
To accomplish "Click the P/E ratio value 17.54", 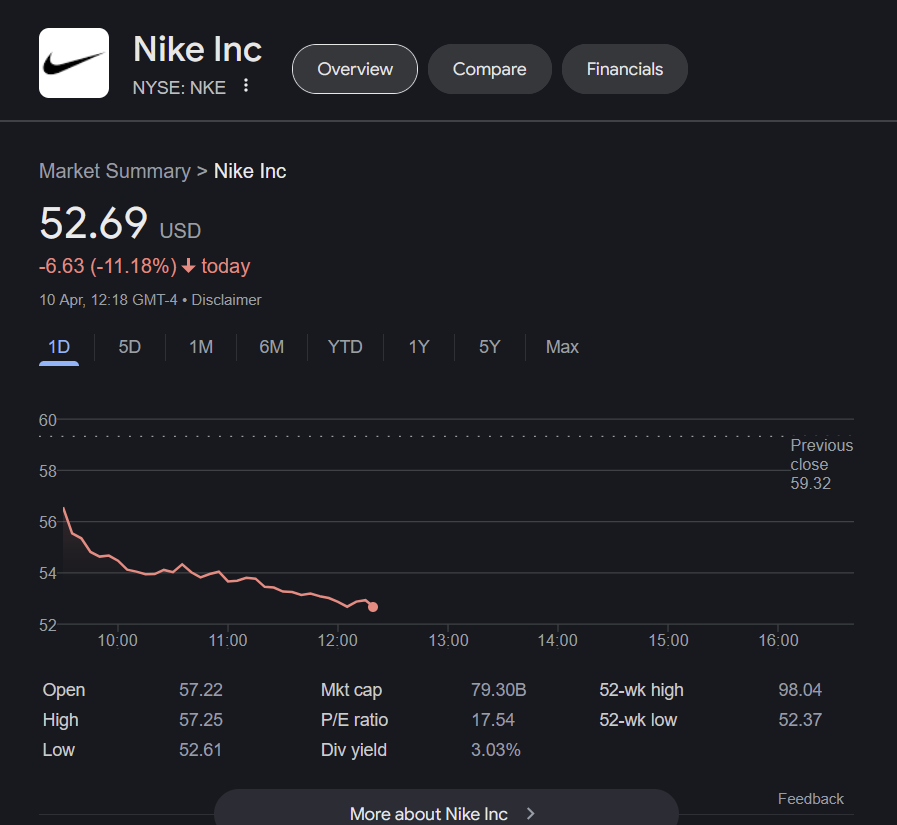I will tap(493, 720).
